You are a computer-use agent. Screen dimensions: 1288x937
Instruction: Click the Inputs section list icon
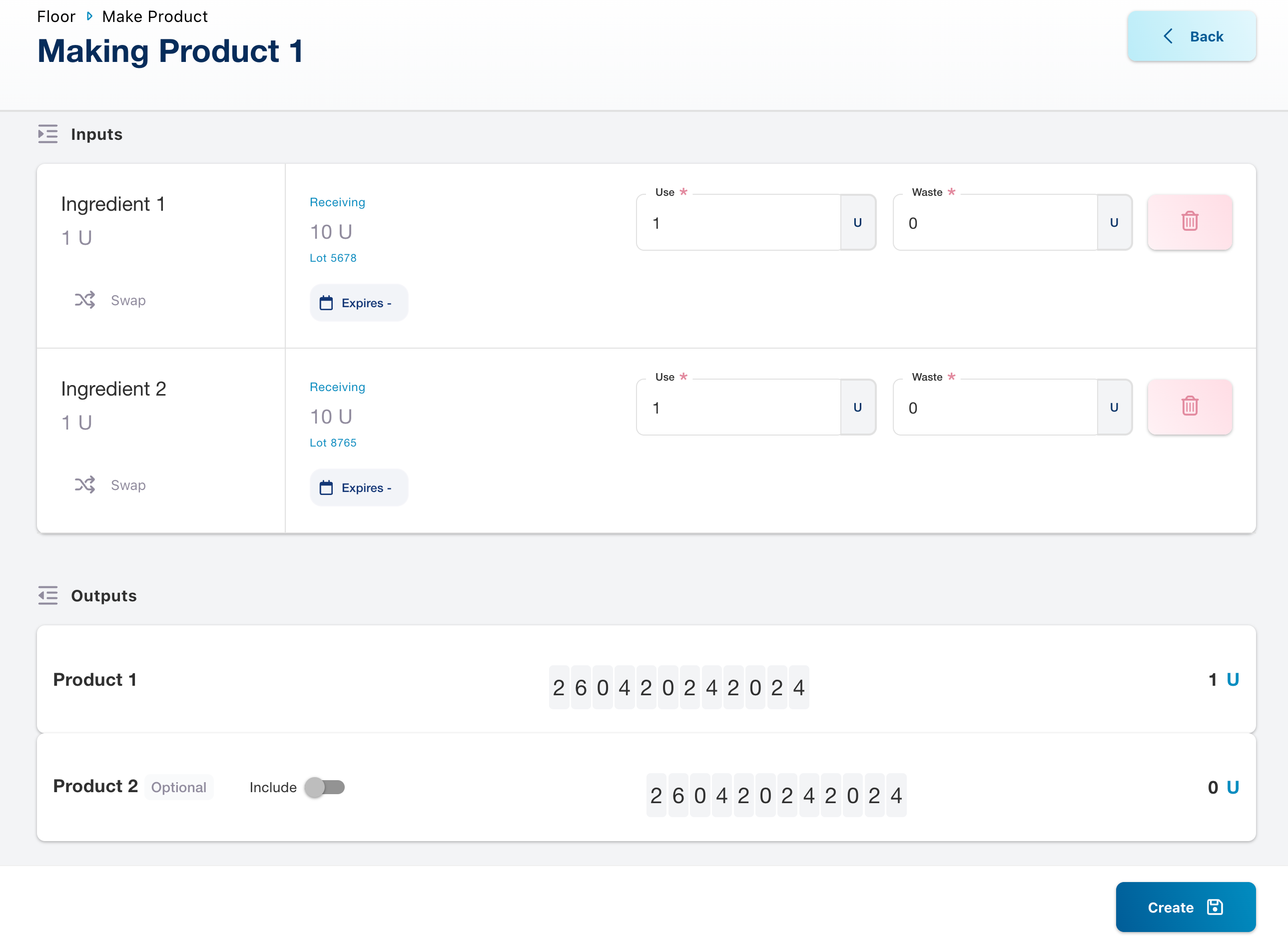click(47, 134)
